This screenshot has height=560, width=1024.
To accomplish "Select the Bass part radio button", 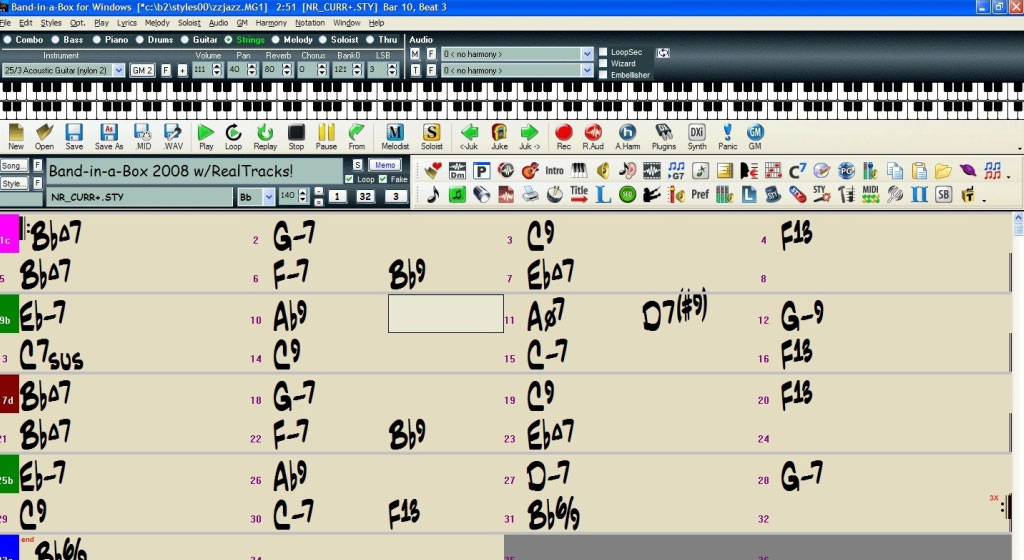I will pos(56,40).
